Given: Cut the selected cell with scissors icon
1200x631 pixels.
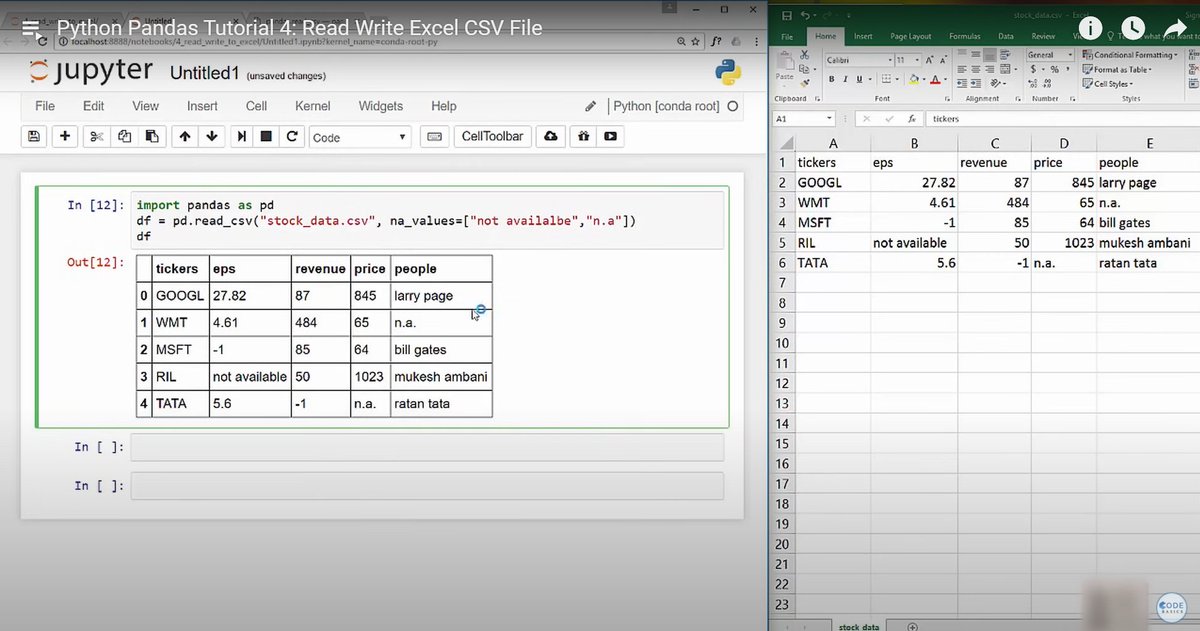Looking at the screenshot, I should (96, 137).
